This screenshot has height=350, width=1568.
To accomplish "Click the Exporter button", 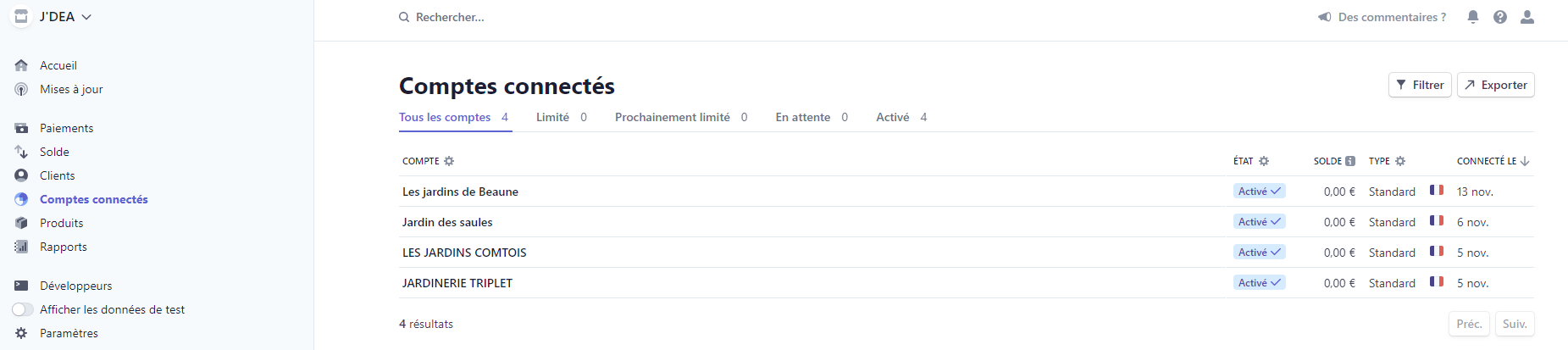I will (1495, 85).
